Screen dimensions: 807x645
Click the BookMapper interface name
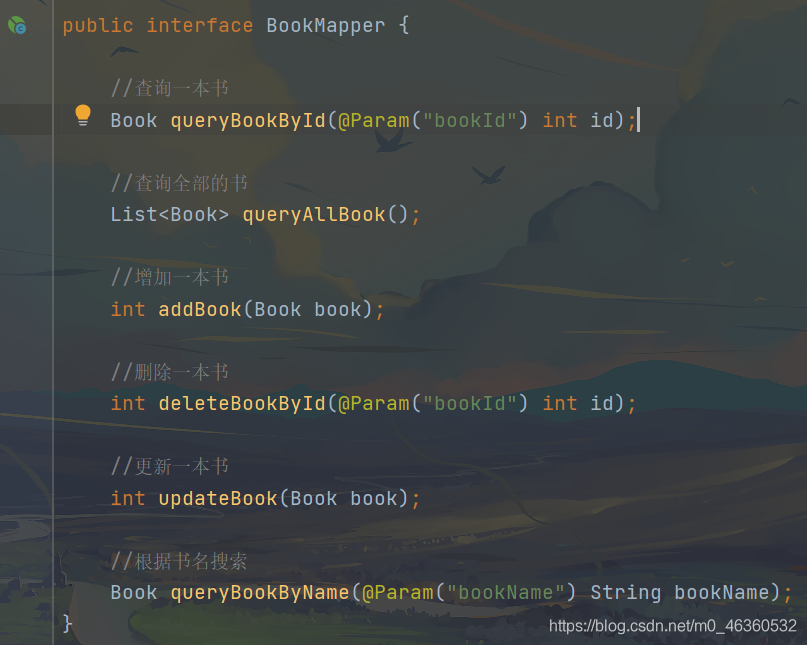[x=326, y=25]
